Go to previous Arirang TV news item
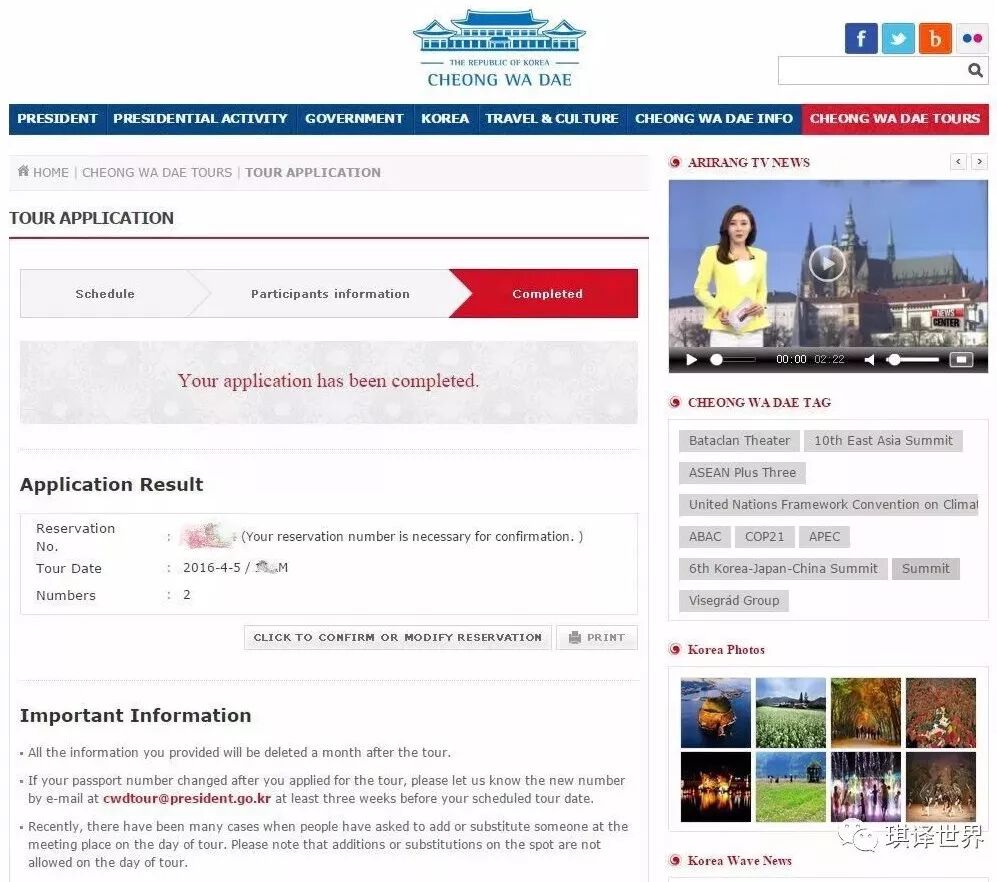 (958, 162)
